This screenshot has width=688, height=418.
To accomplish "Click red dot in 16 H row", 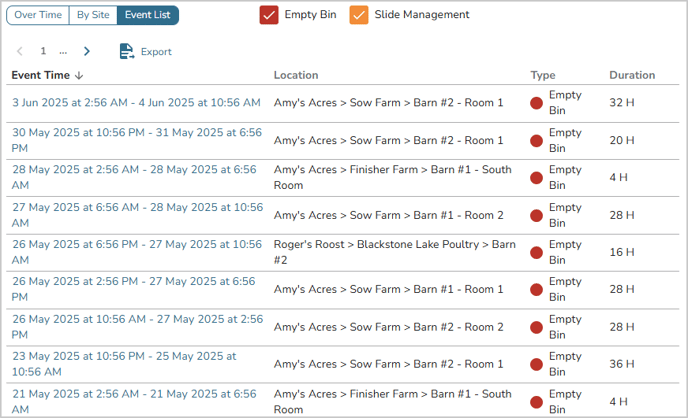I will point(536,253).
